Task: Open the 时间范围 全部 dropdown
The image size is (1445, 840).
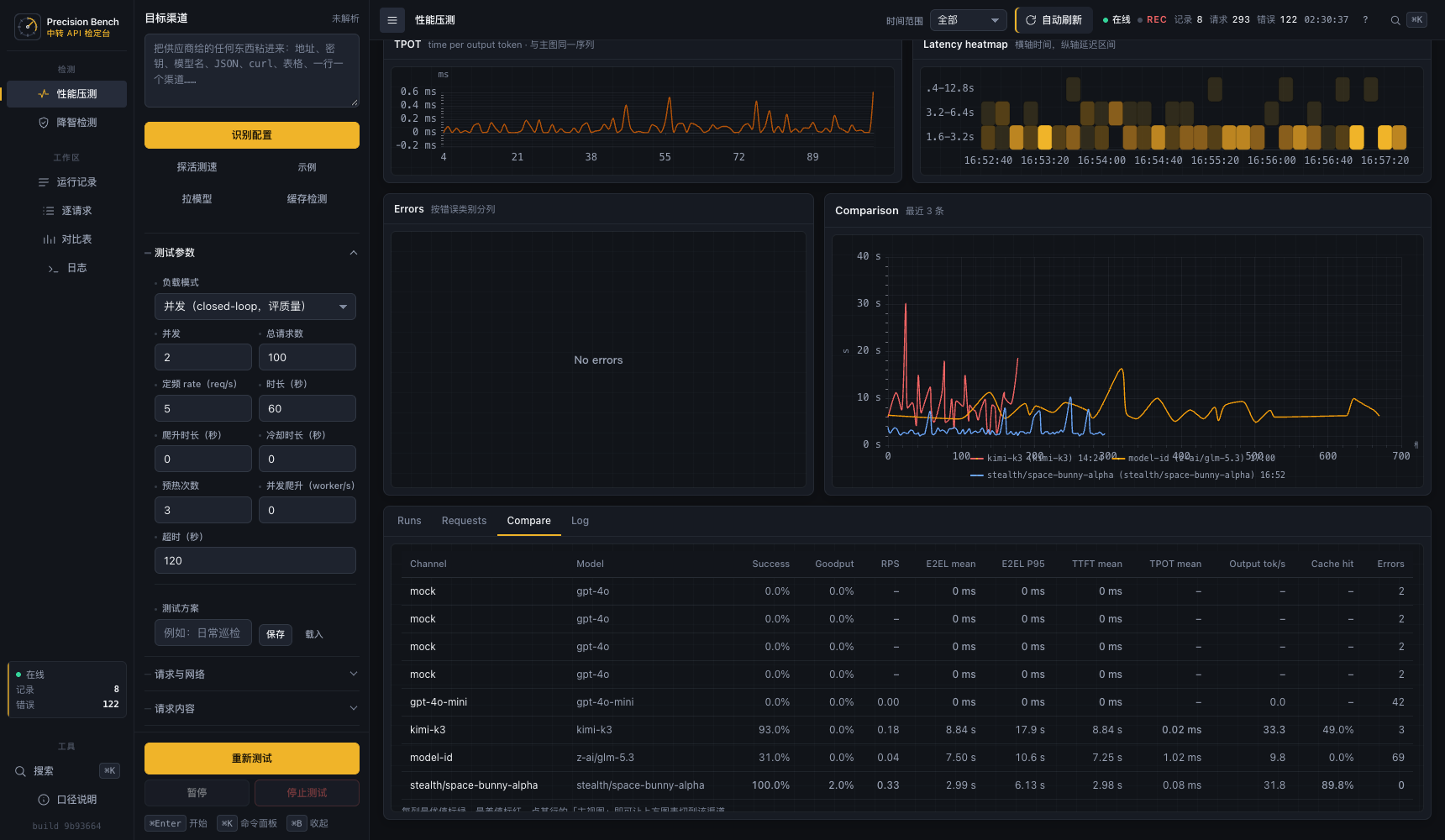Action: [969, 20]
